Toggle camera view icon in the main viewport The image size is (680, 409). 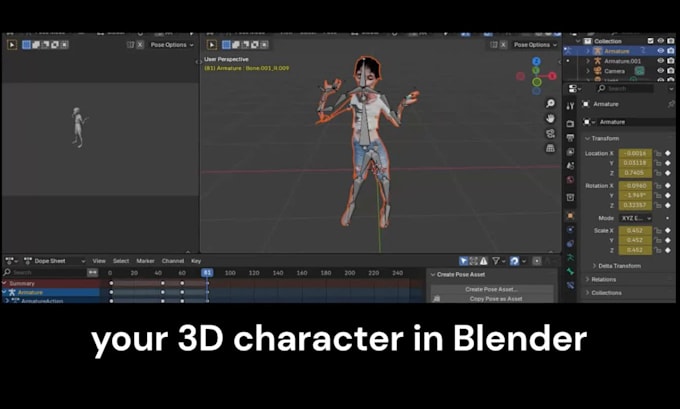click(550, 133)
